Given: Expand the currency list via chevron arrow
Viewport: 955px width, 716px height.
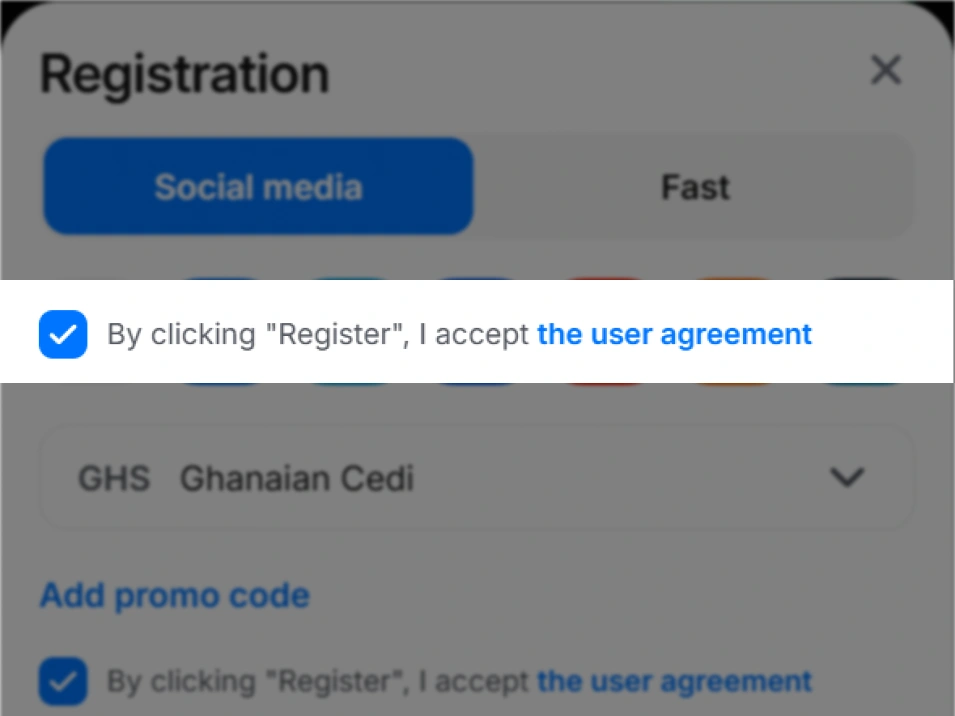Looking at the screenshot, I should [847, 478].
